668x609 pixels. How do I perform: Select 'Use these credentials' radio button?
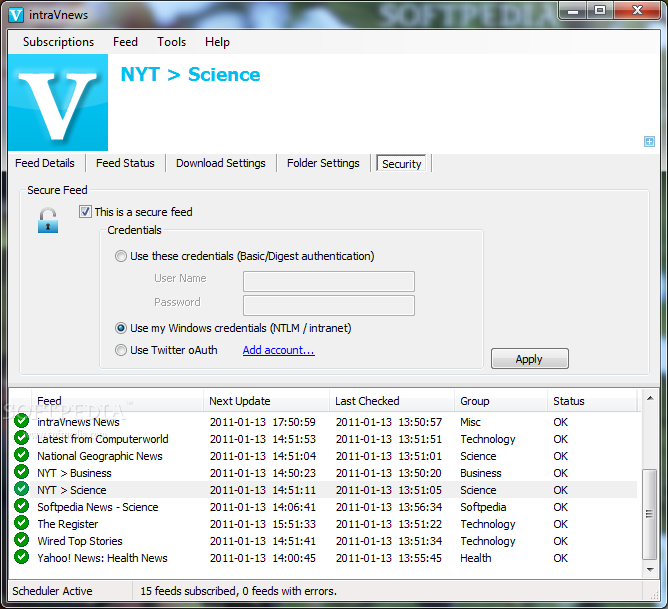121,256
